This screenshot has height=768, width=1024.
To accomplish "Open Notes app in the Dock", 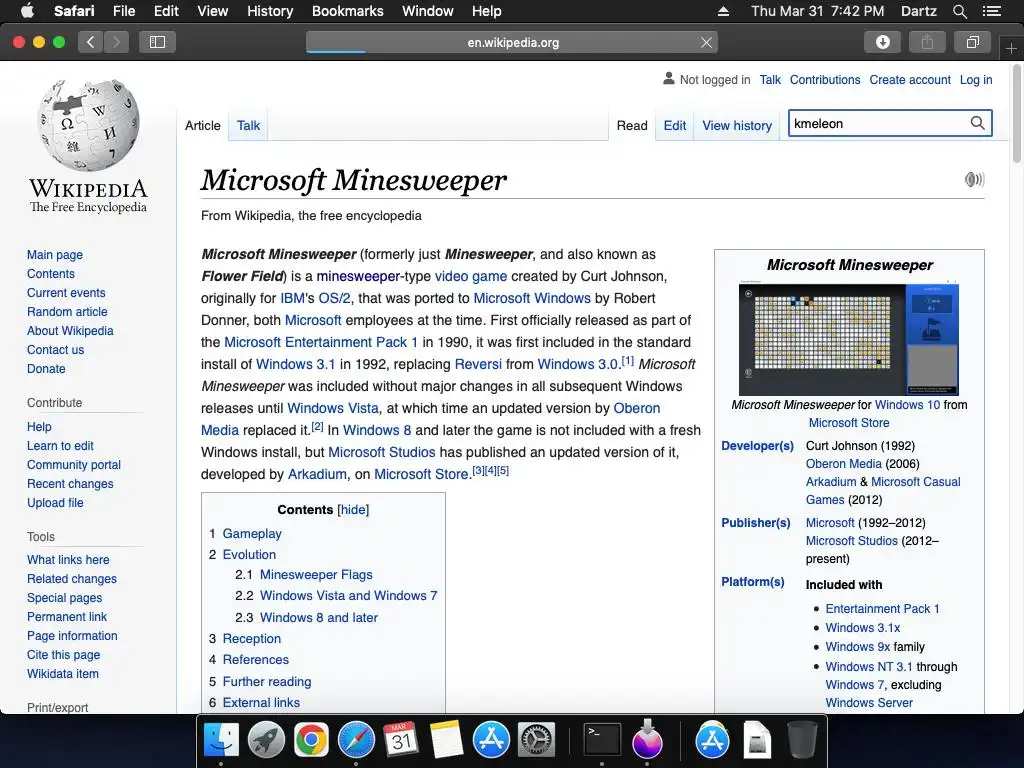I will click(x=446, y=740).
